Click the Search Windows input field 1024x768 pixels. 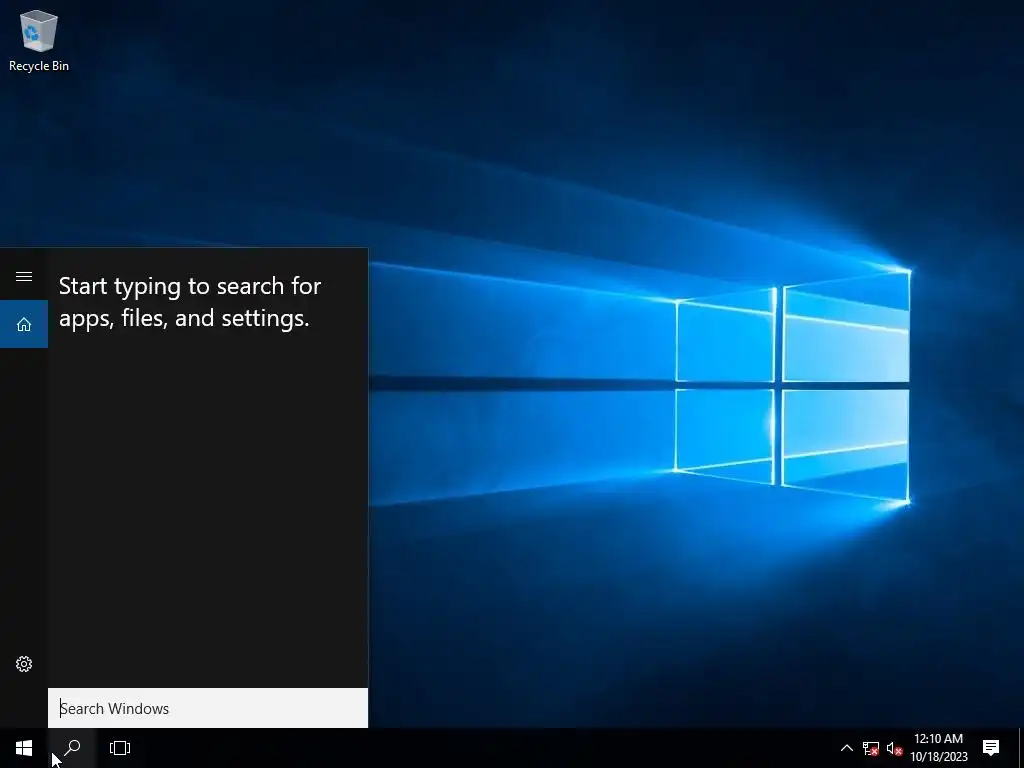pos(208,708)
